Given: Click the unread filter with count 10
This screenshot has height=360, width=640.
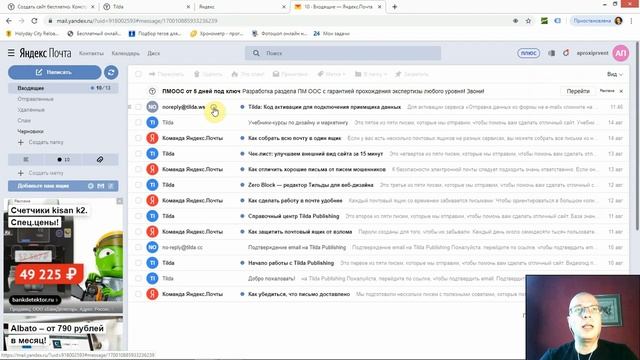Looking at the screenshot, I should [63, 160].
